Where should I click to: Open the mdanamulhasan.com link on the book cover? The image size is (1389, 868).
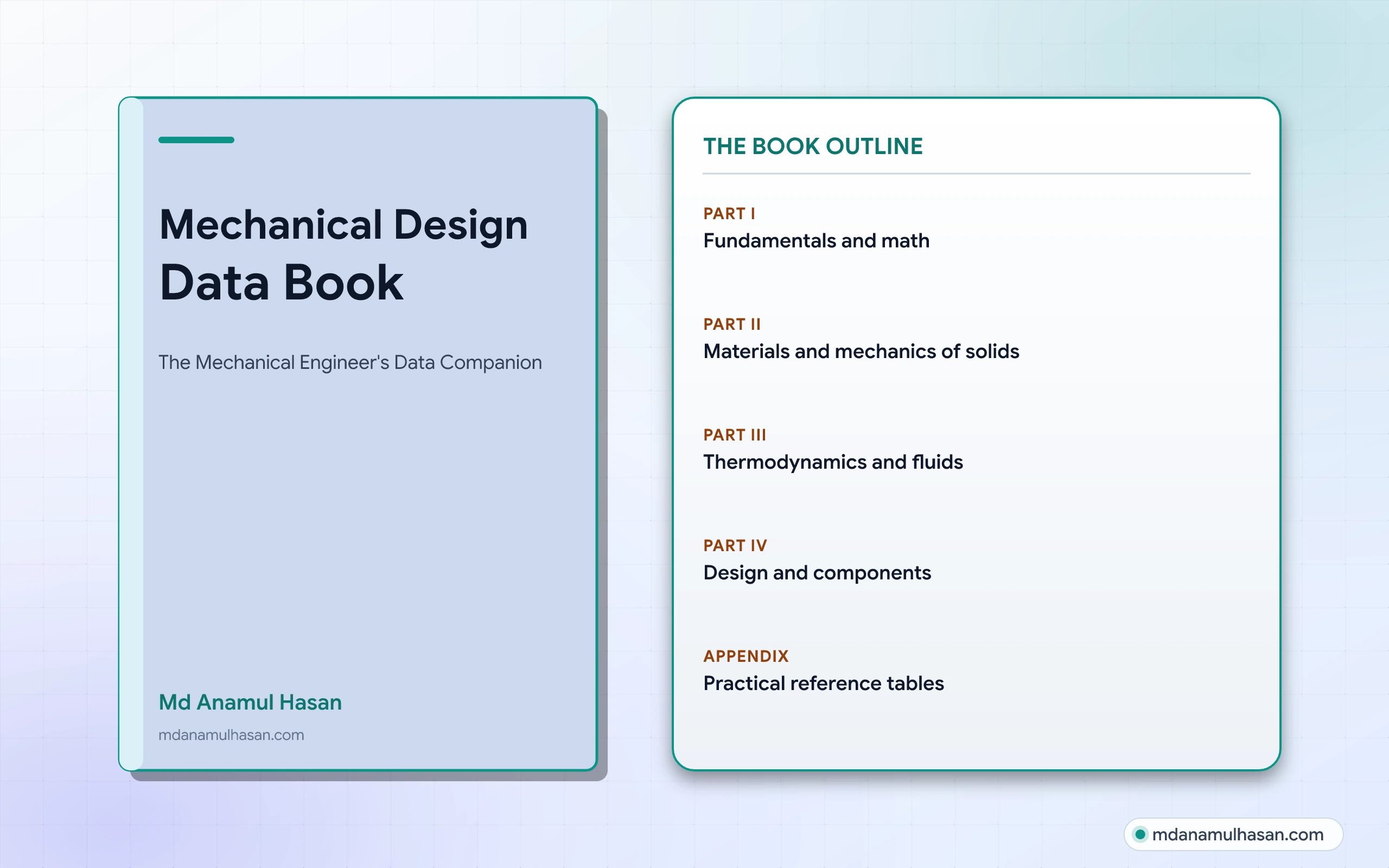231,735
